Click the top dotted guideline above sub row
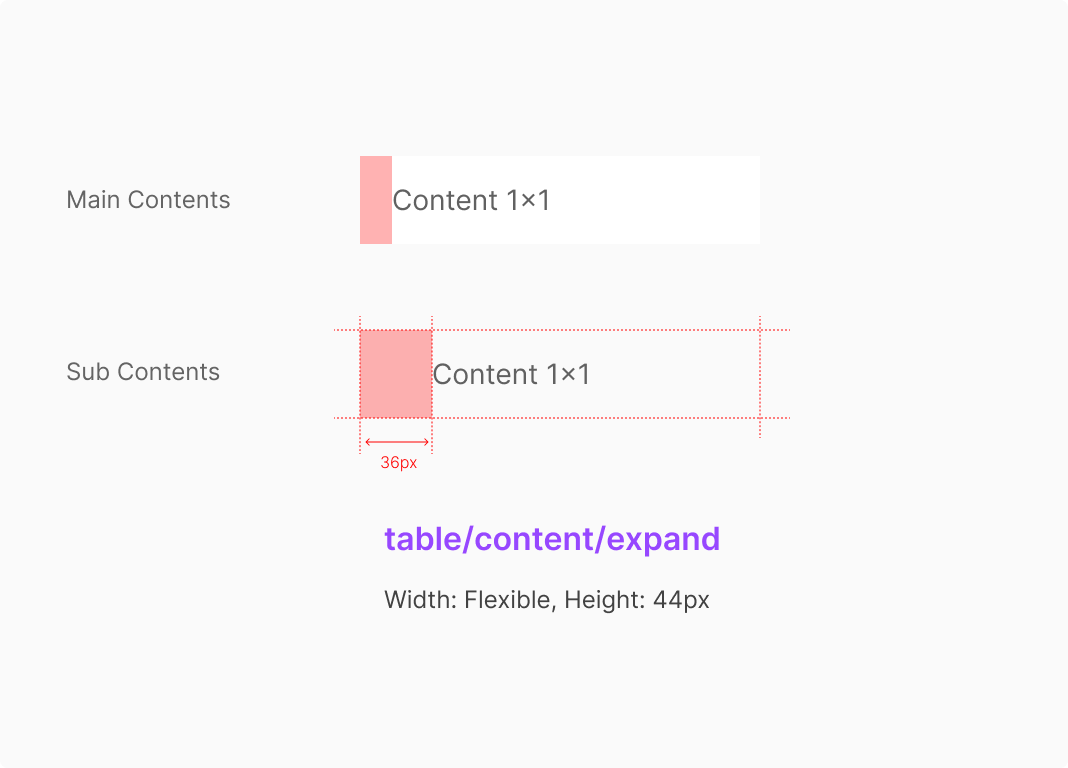Screen dimensions: 1068x768 [600, 330]
